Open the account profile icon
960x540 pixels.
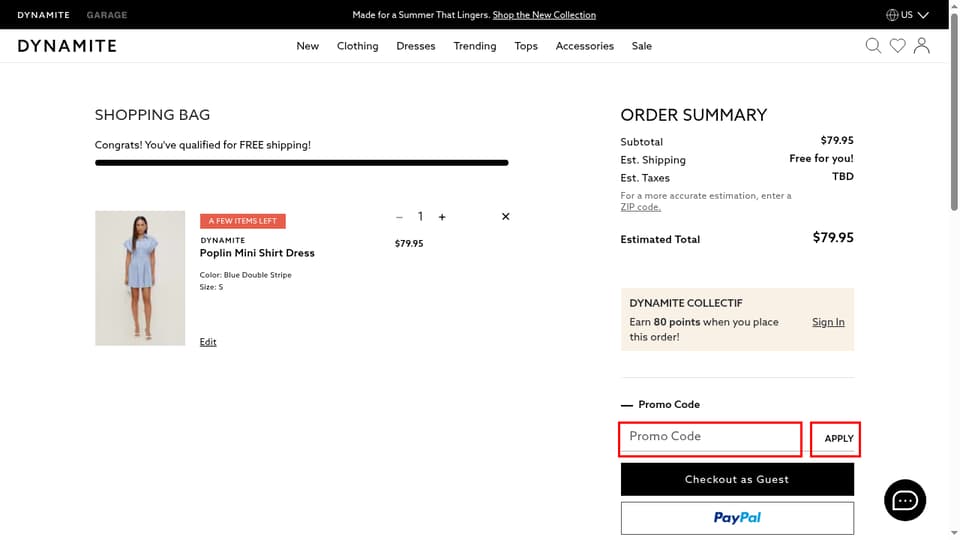pos(921,46)
